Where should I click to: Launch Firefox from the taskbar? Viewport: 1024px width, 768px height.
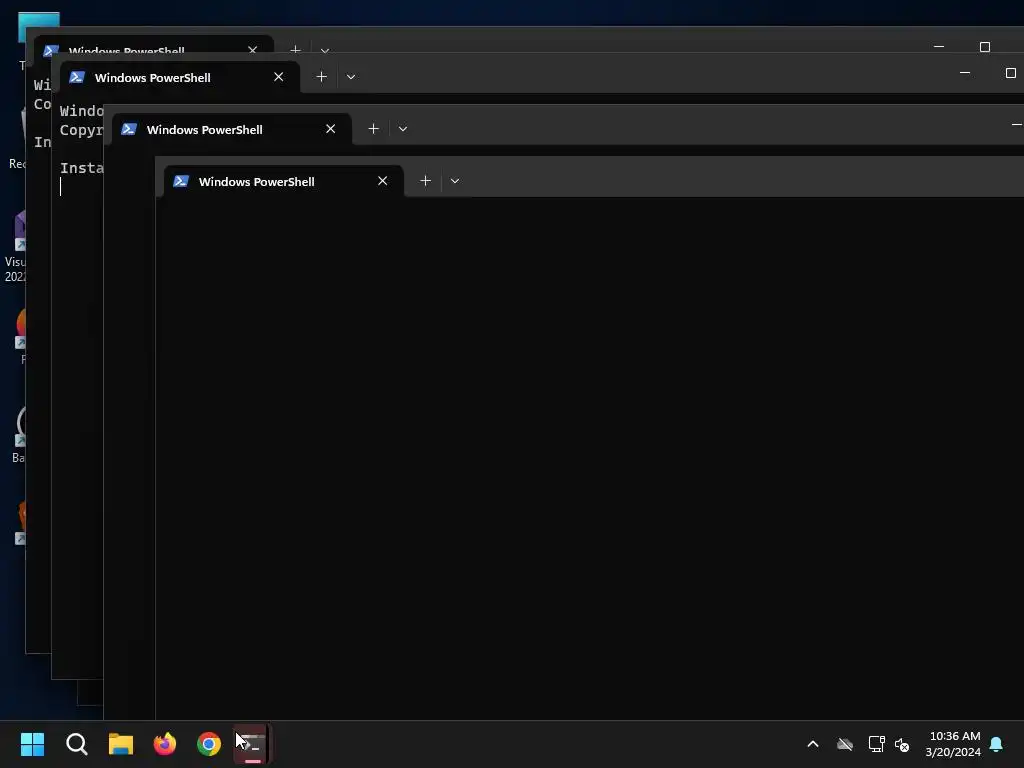coord(165,744)
